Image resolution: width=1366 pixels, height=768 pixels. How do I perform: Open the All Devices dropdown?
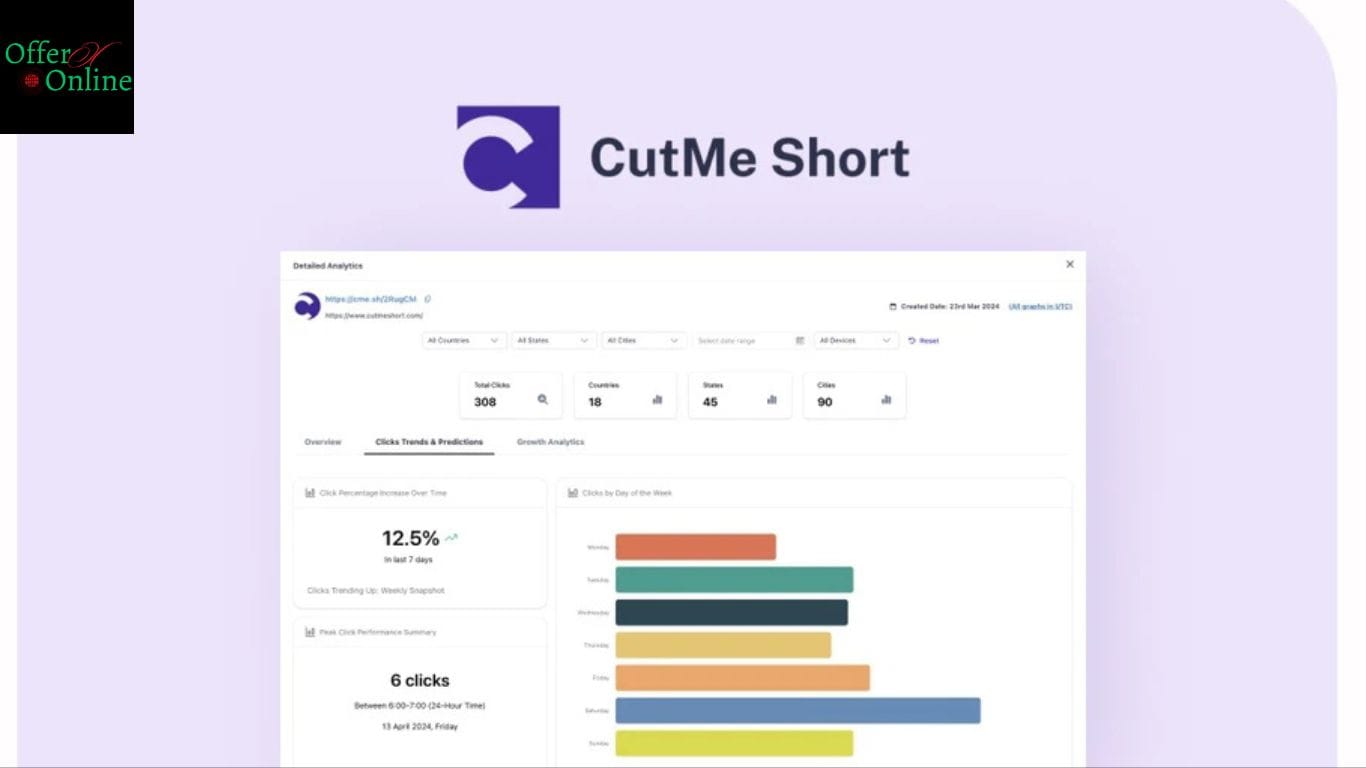point(855,340)
